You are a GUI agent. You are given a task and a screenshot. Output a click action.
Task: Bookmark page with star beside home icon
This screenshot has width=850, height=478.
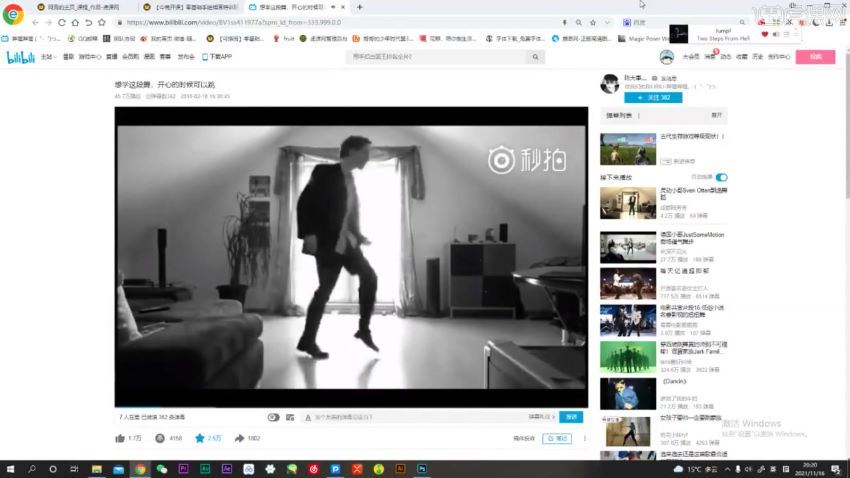click(101, 22)
